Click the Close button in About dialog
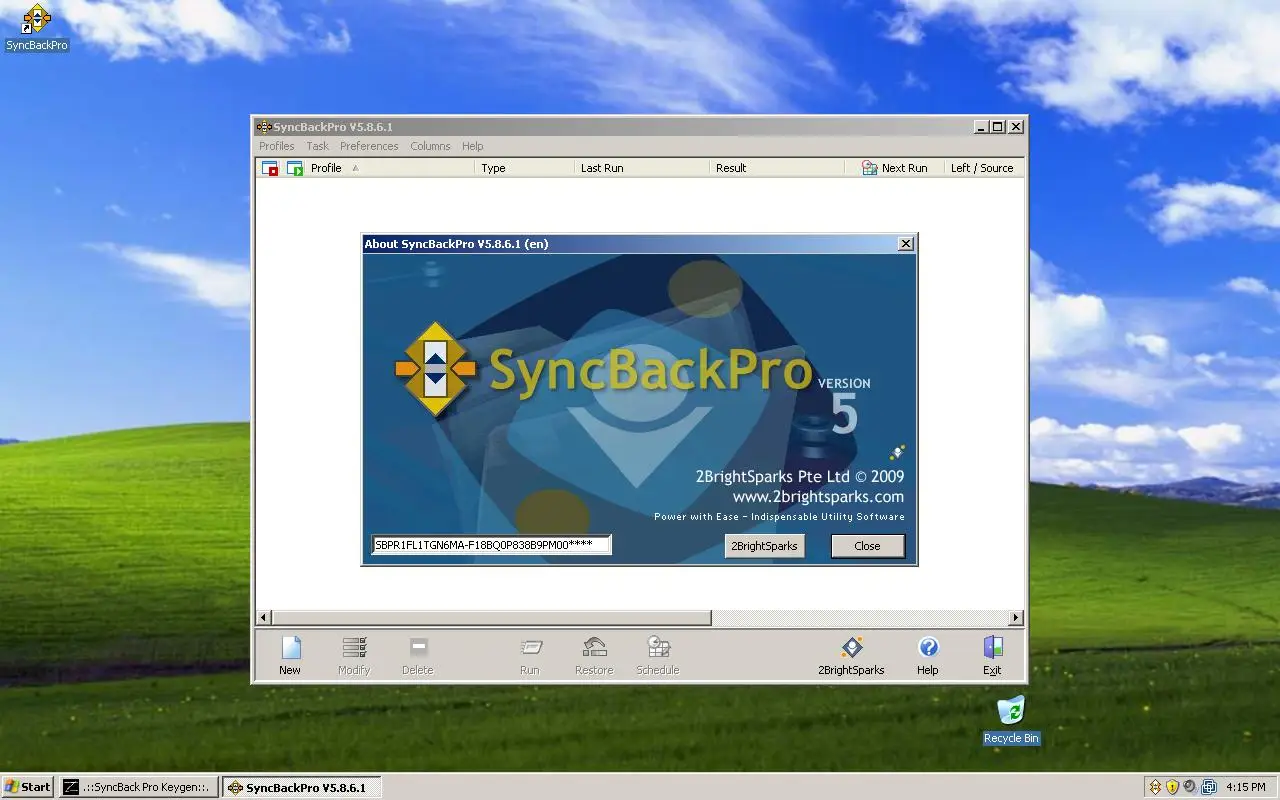The image size is (1280, 800). tap(867, 546)
